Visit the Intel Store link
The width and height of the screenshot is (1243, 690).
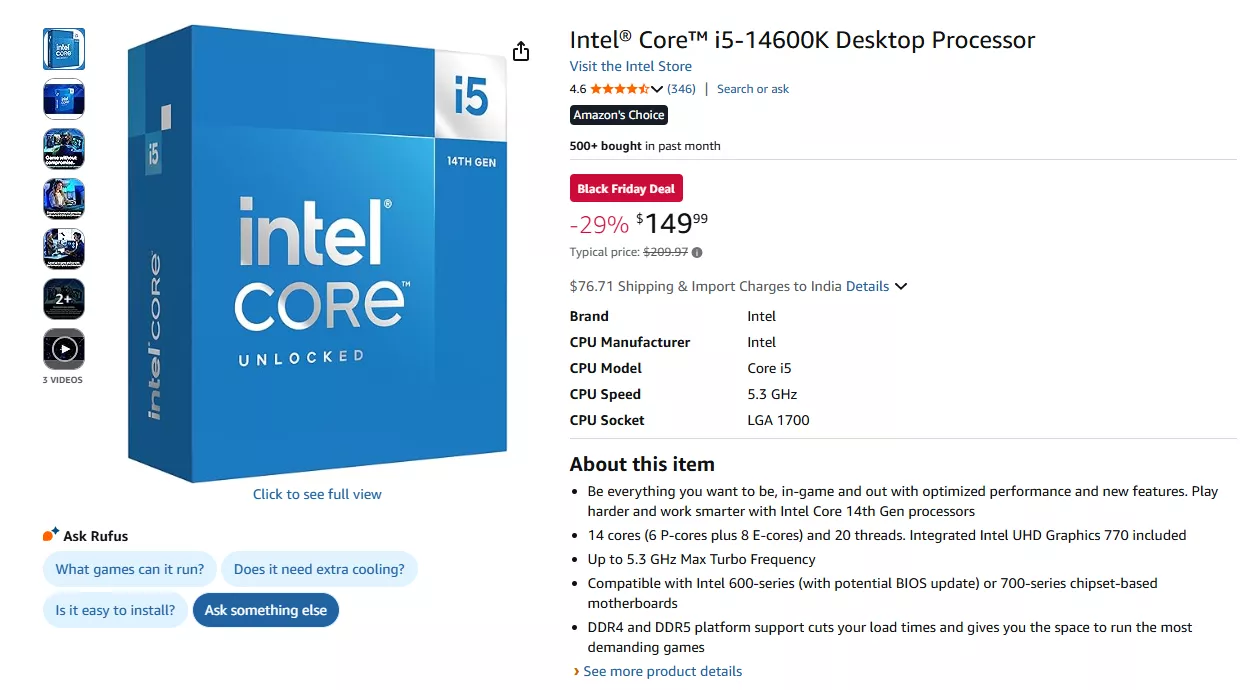pos(630,66)
